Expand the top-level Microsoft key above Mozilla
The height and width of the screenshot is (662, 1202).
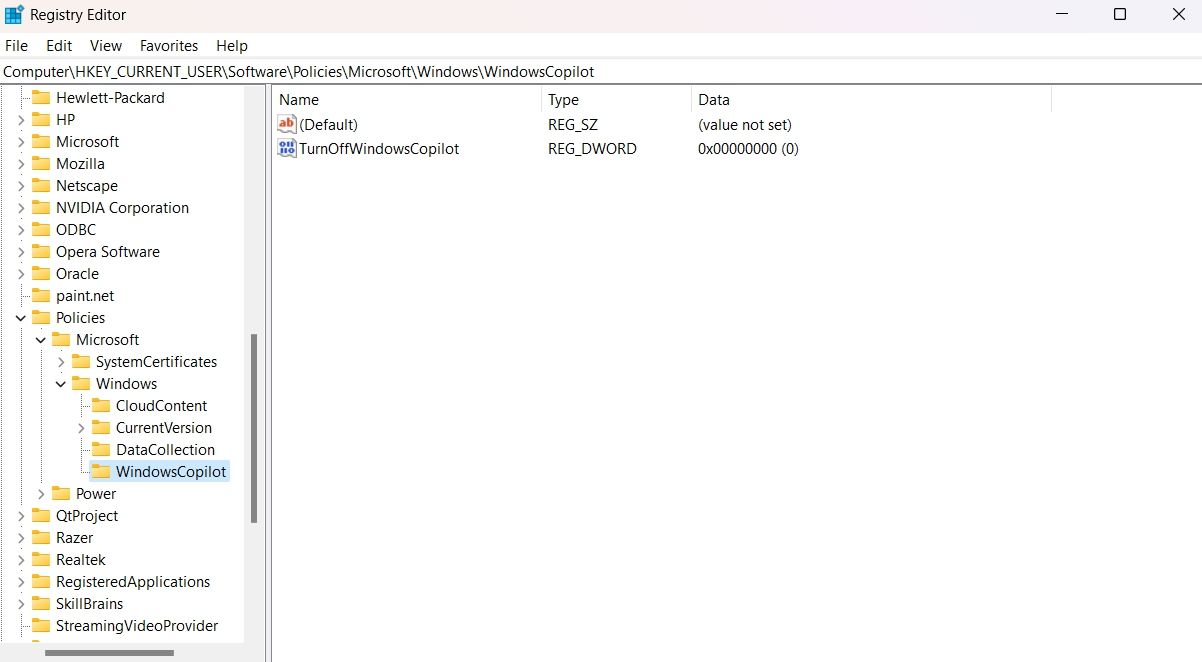pyautogui.click(x=21, y=142)
